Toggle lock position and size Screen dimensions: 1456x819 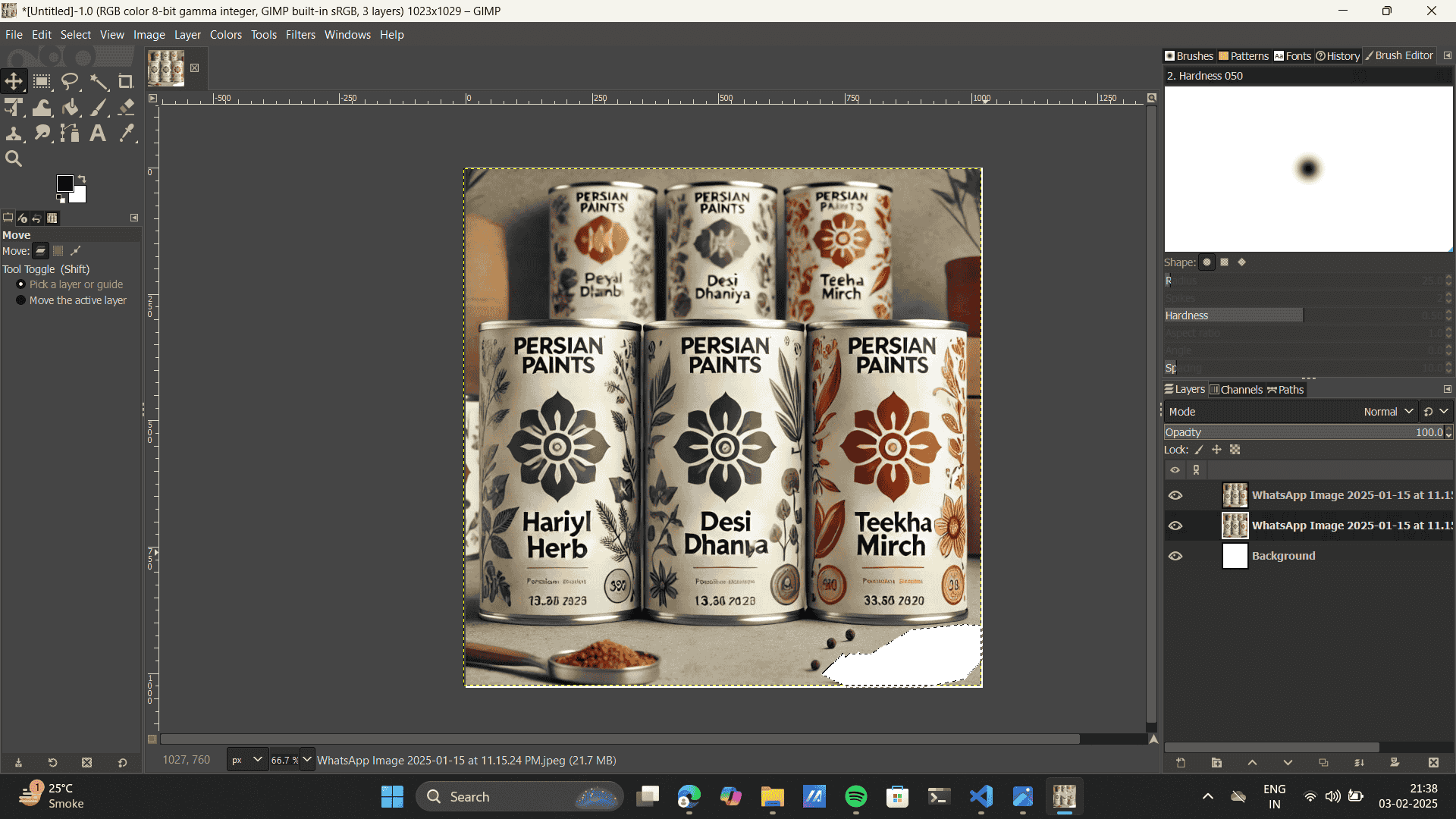1216,450
